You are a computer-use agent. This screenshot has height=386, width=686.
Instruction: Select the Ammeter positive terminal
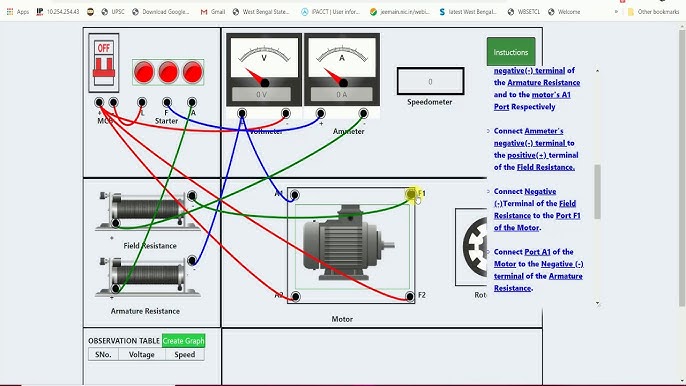320,113
